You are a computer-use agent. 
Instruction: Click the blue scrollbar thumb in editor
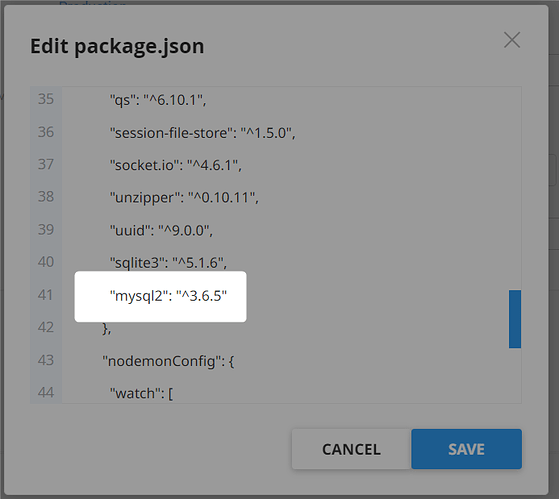point(515,319)
